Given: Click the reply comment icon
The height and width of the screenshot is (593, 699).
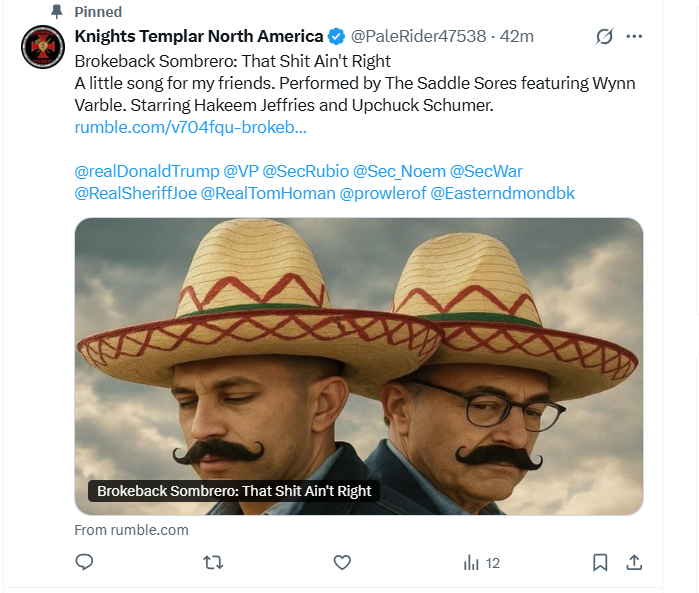Looking at the screenshot, I should click(85, 563).
